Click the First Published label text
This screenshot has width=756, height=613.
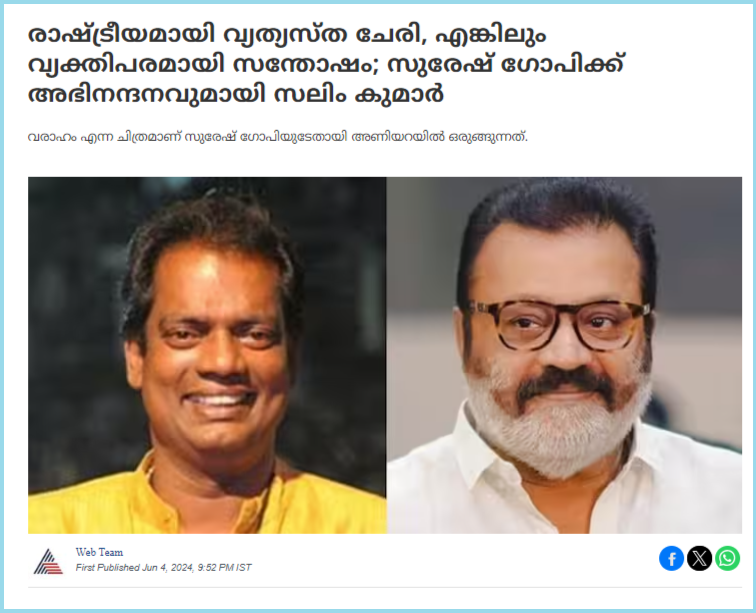coord(108,568)
